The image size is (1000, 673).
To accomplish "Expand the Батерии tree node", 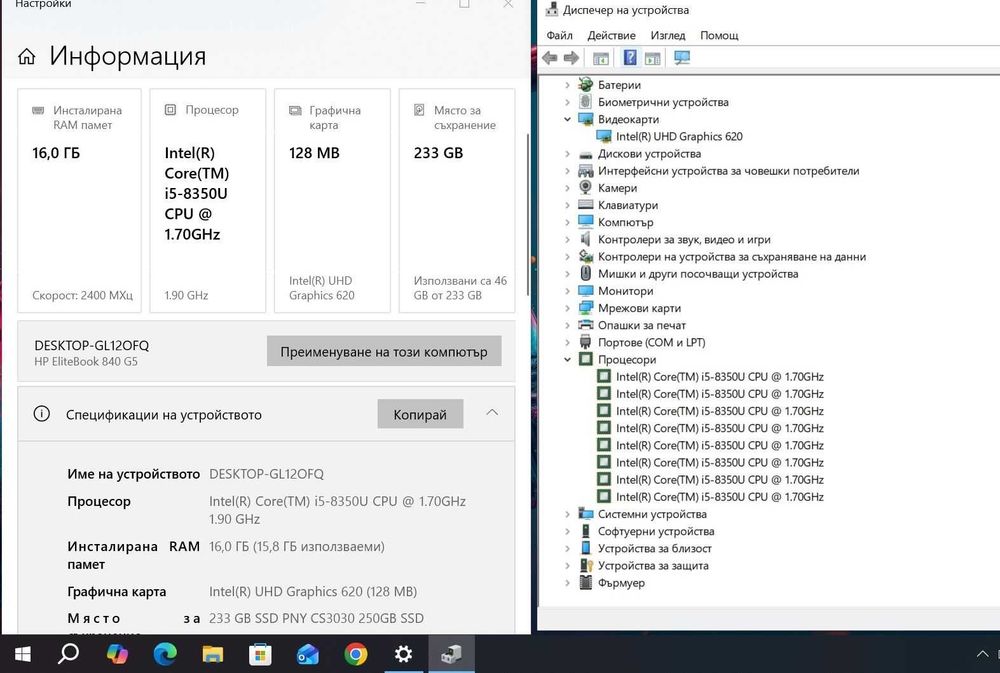I will pyautogui.click(x=567, y=85).
